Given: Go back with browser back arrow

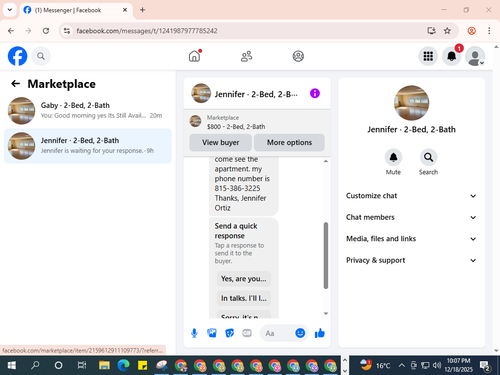Looking at the screenshot, I should click(x=11, y=31).
